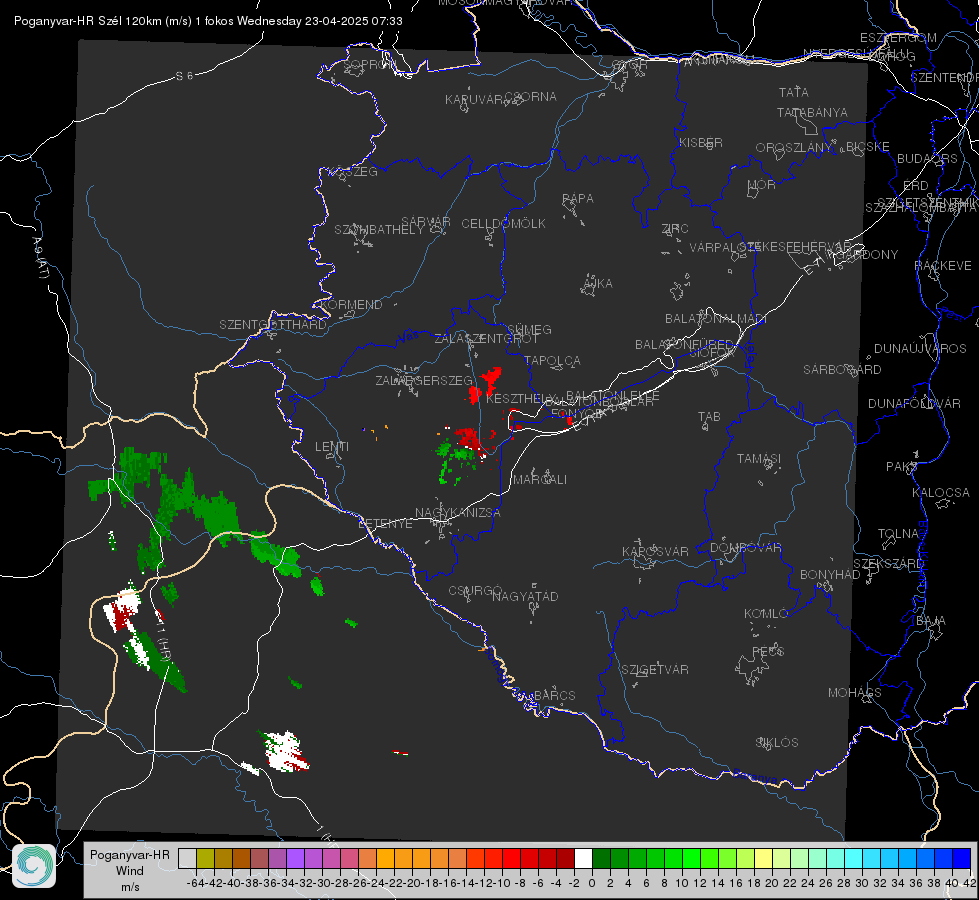
Task: Select the TATA label
Action: [794, 92]
